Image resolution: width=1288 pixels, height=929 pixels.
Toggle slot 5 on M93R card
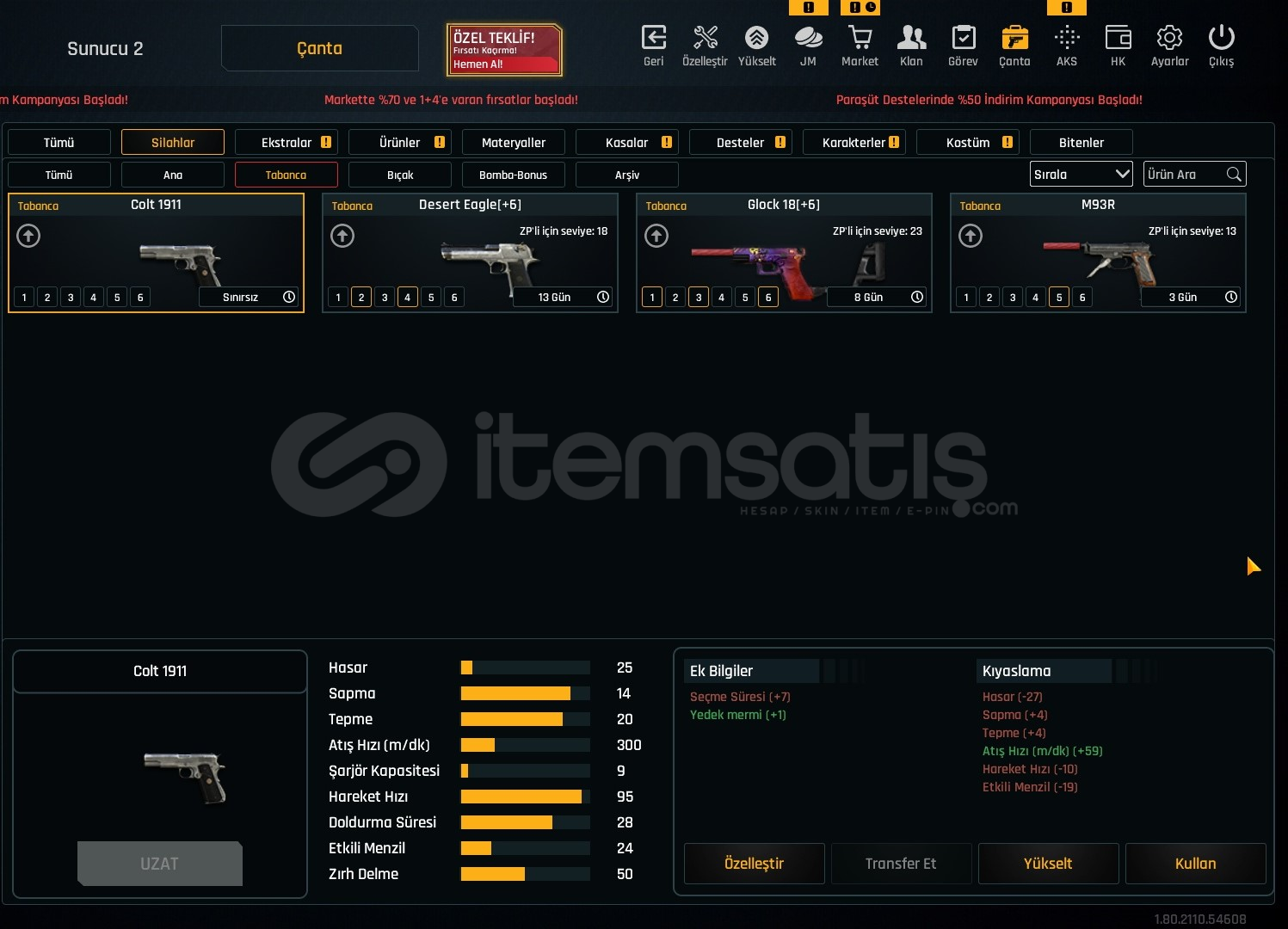coord(1059,298)
